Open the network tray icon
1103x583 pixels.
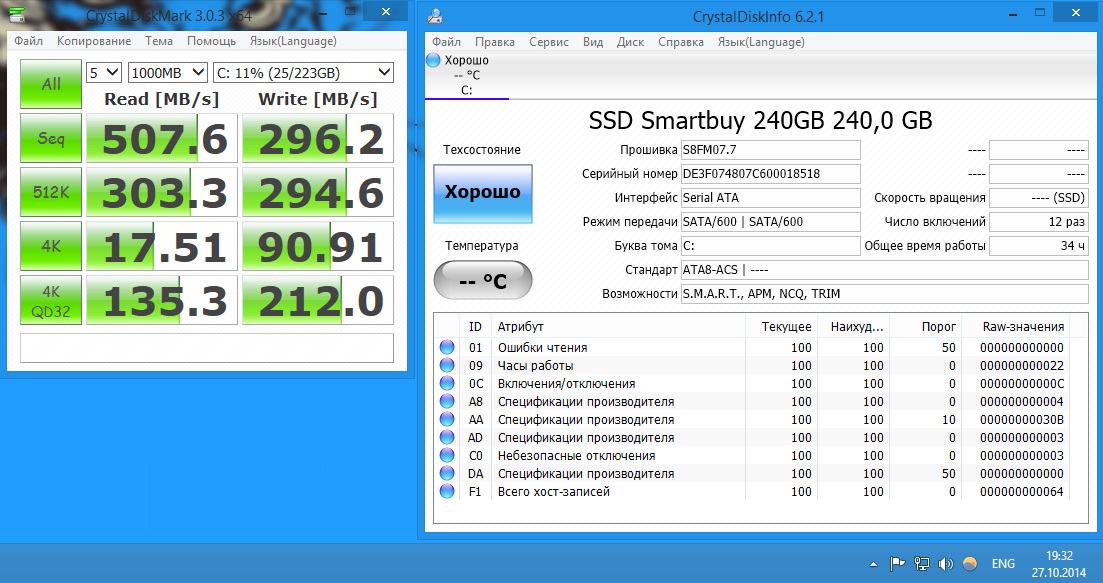922,563
